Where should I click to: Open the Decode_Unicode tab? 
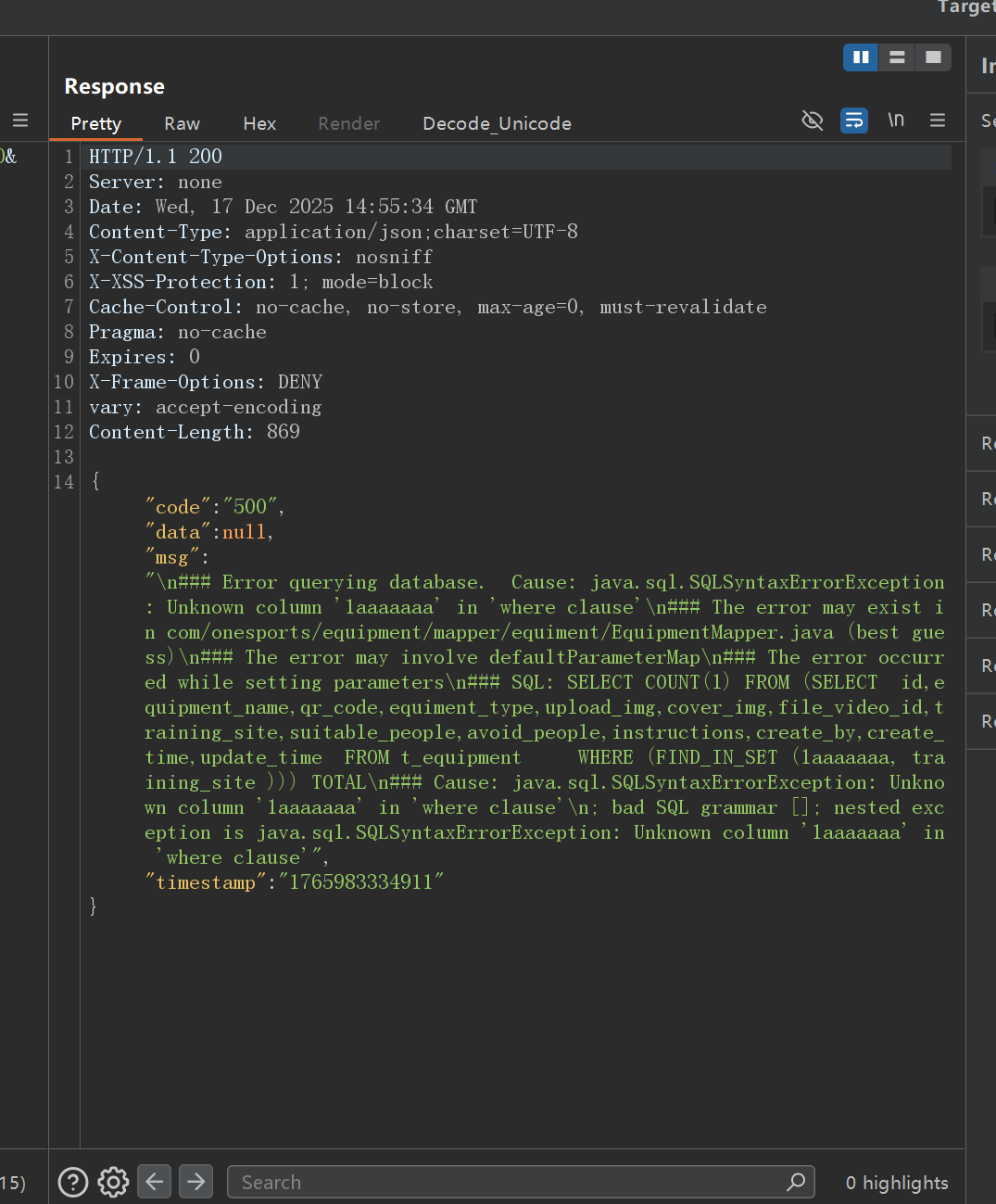497,123
